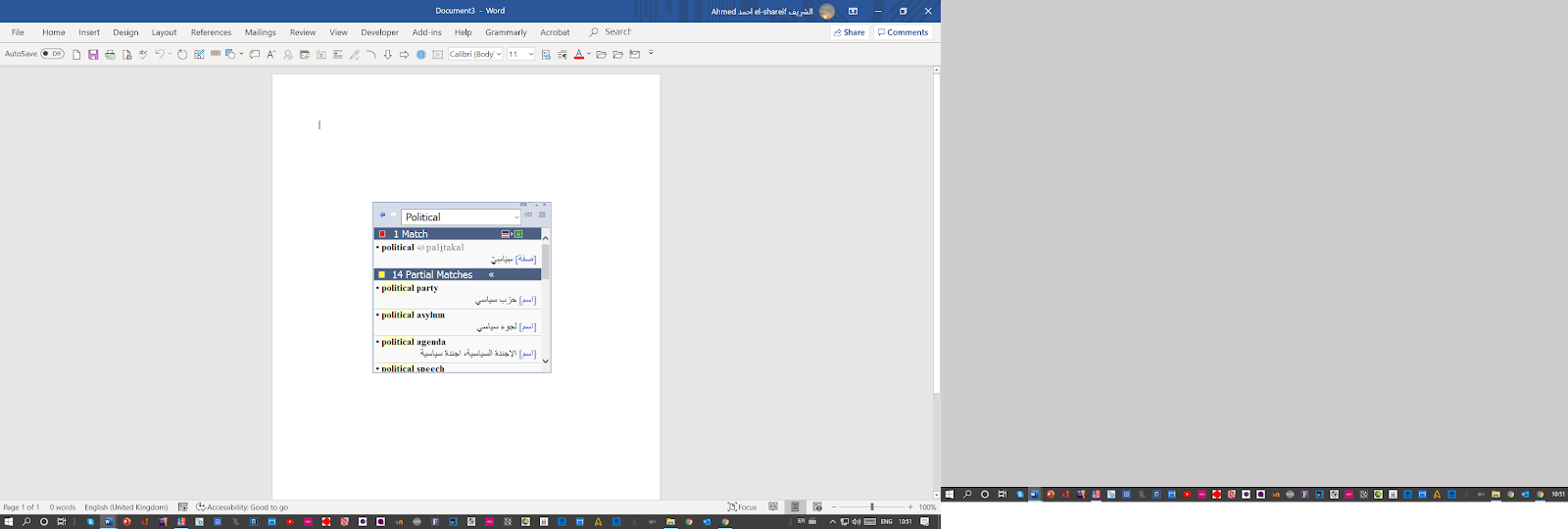Open the Grammarly tab

click(506, 32)
